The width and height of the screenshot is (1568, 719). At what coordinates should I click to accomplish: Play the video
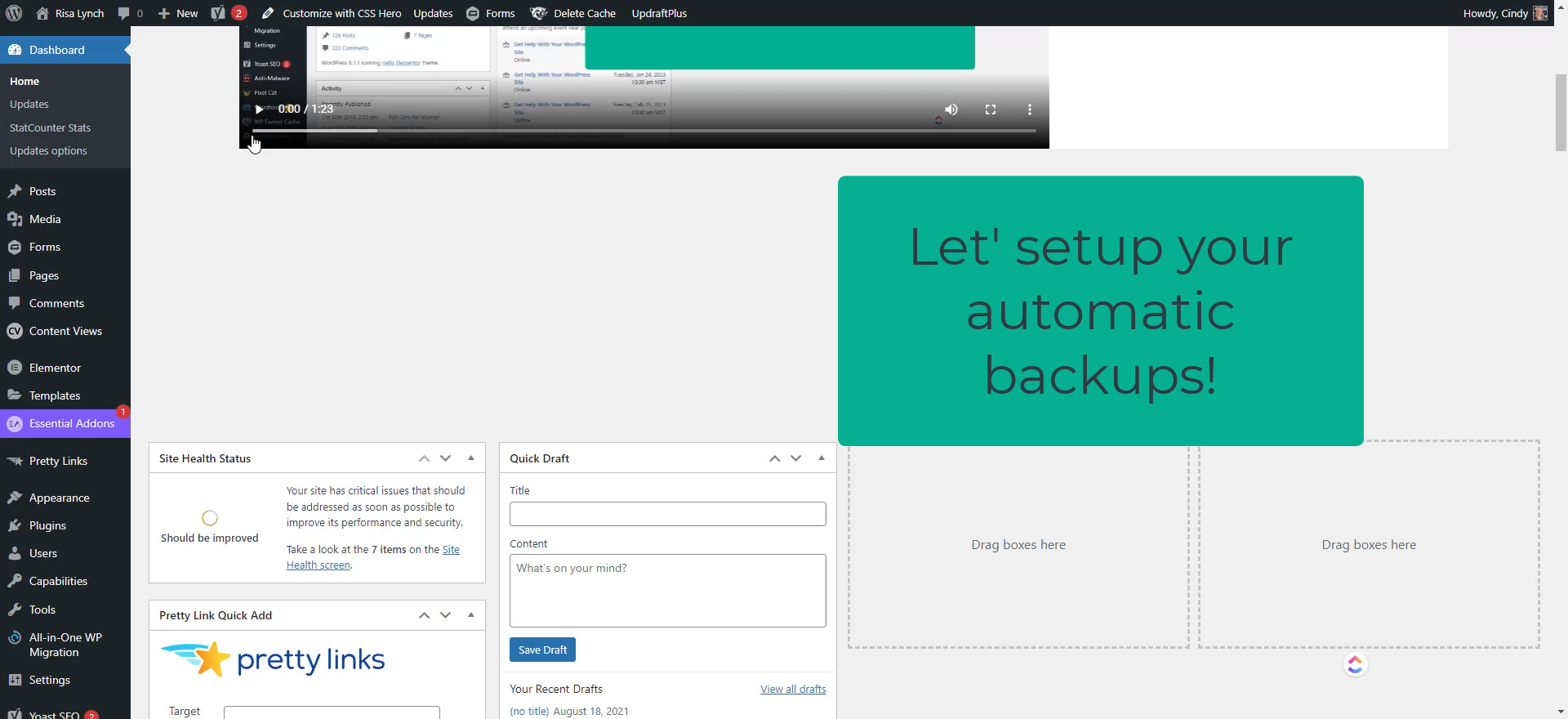(259, 109)
